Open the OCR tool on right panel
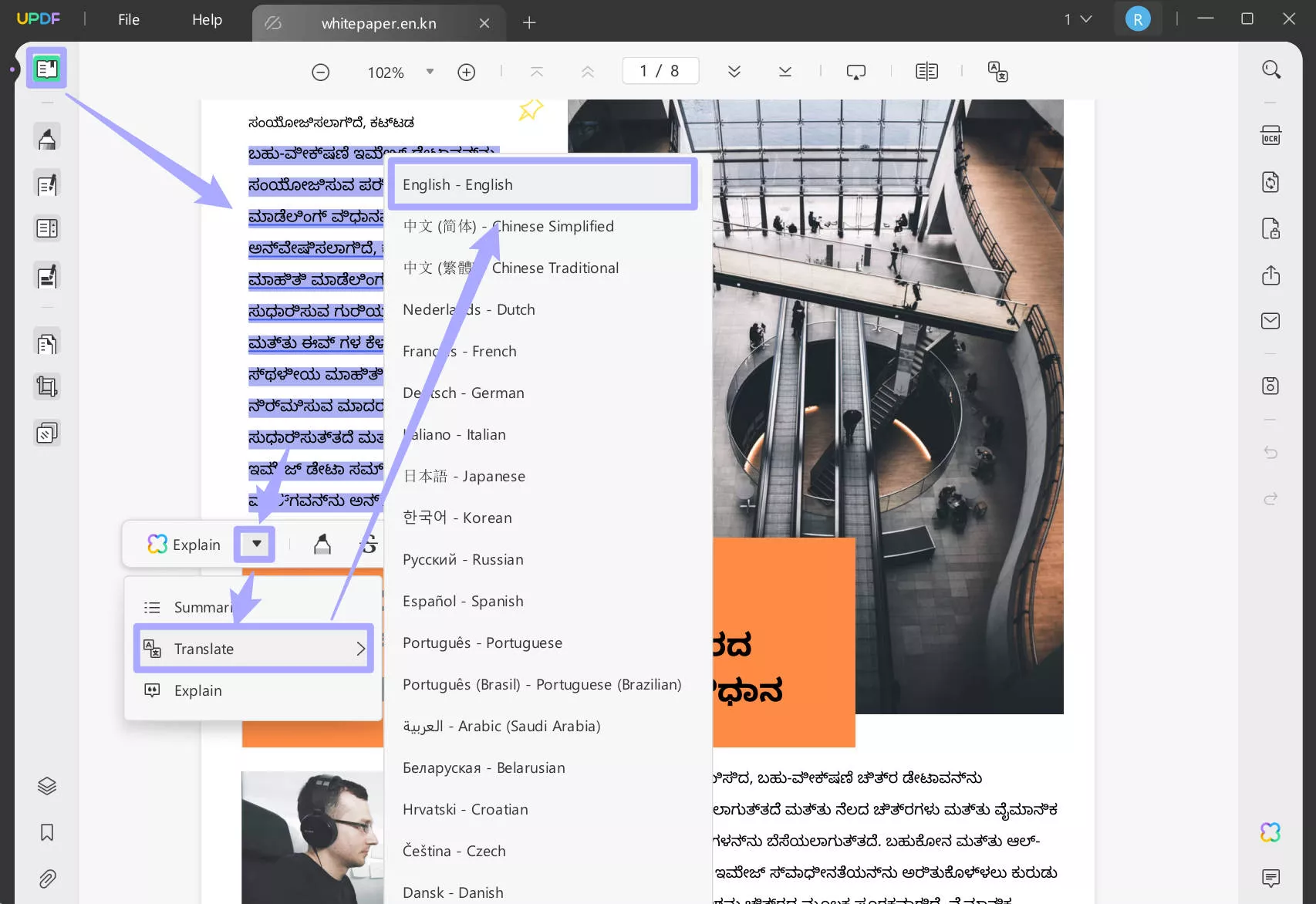Screen dimensions: 1316x904 point(1270,134)
